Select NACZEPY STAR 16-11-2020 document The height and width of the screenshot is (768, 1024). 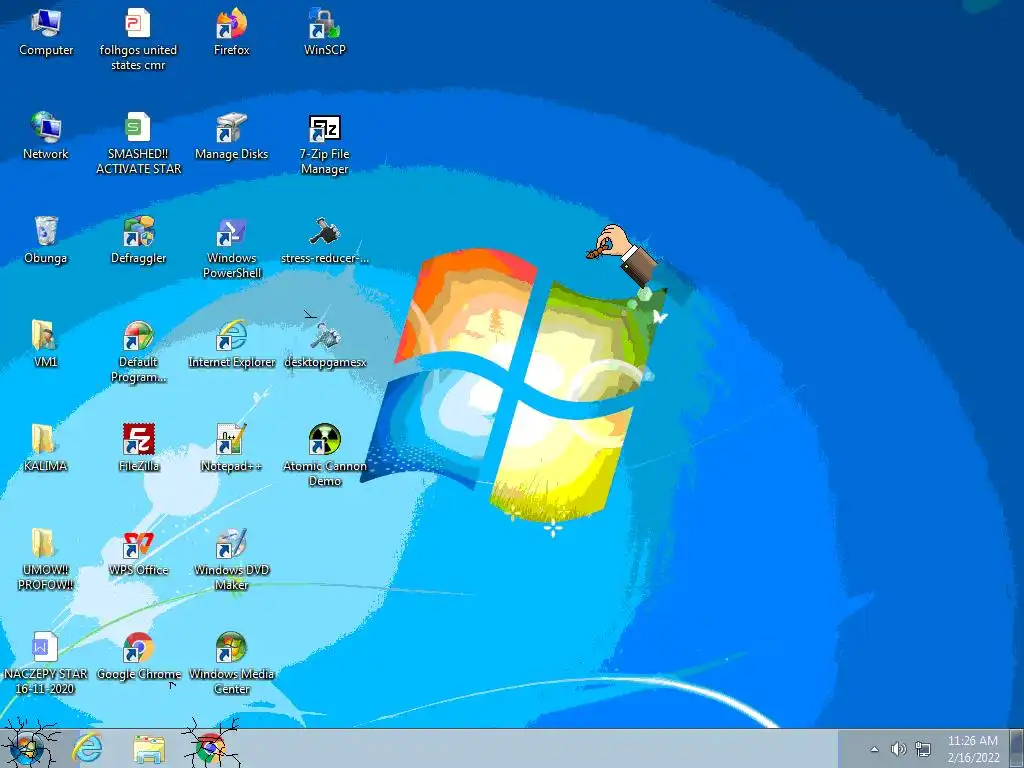[46, 663]
